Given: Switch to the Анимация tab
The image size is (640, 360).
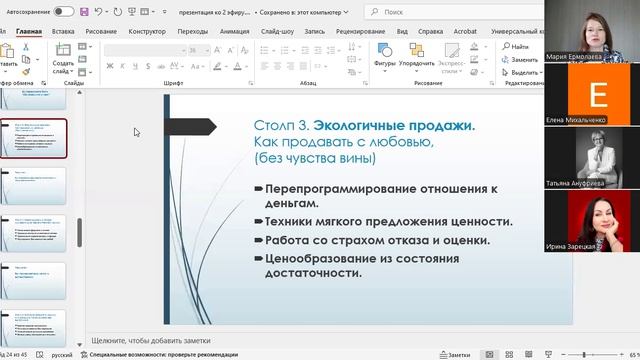Looking at the screenshot, I should [x=234, y=31].
